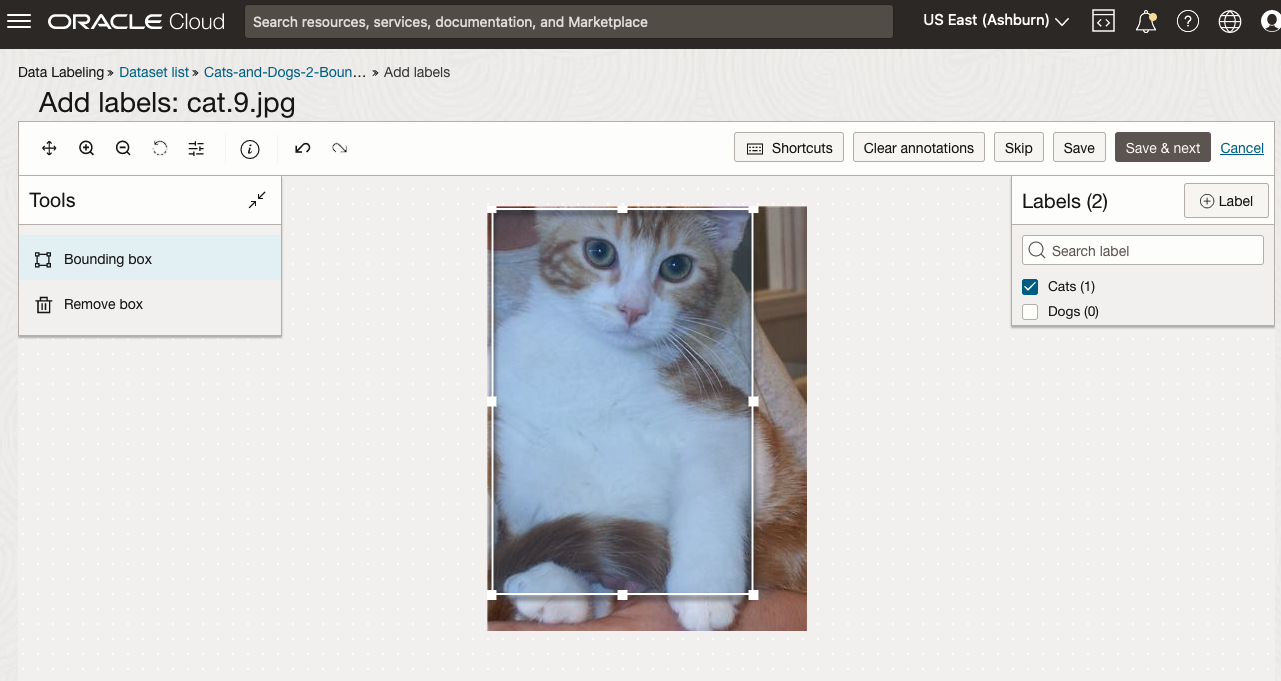Click the Clear annotations button
This screenshot has width=1281, height=681.
(x=918, y=148)
